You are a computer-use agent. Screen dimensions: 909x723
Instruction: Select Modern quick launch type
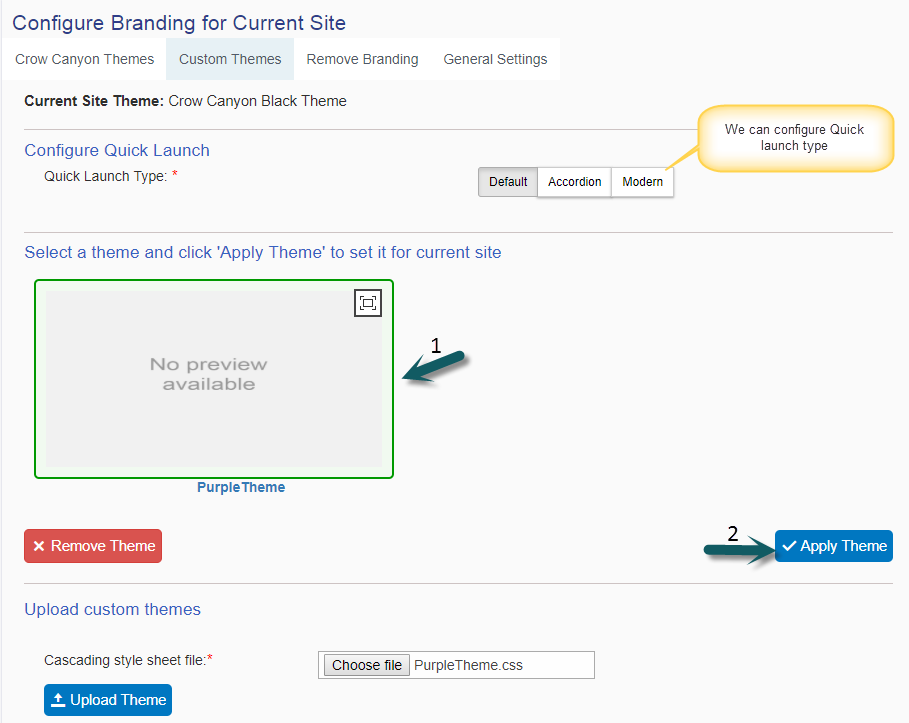(x=642, y=182)
